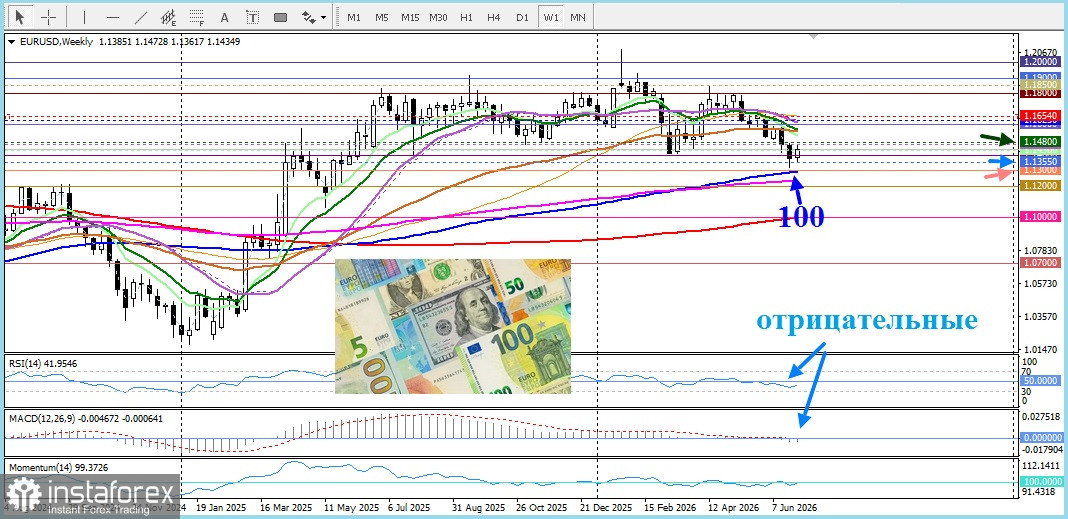The height and width of the screenshot is (519, 1068).
Task: Click the EURUSD,Weekly chart title
Action: [57, 42]
